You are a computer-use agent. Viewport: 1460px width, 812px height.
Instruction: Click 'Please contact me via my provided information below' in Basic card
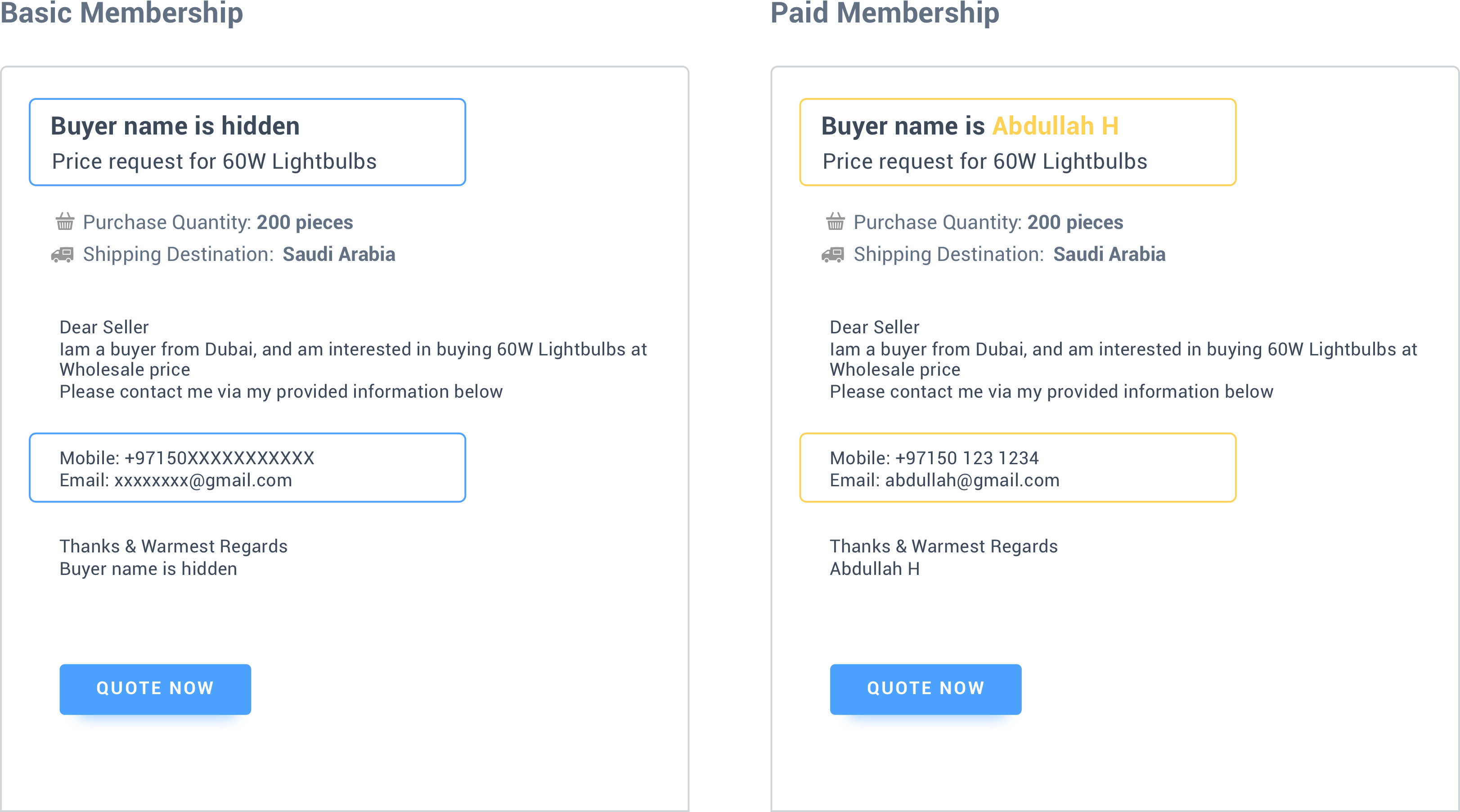click(281, 391)
